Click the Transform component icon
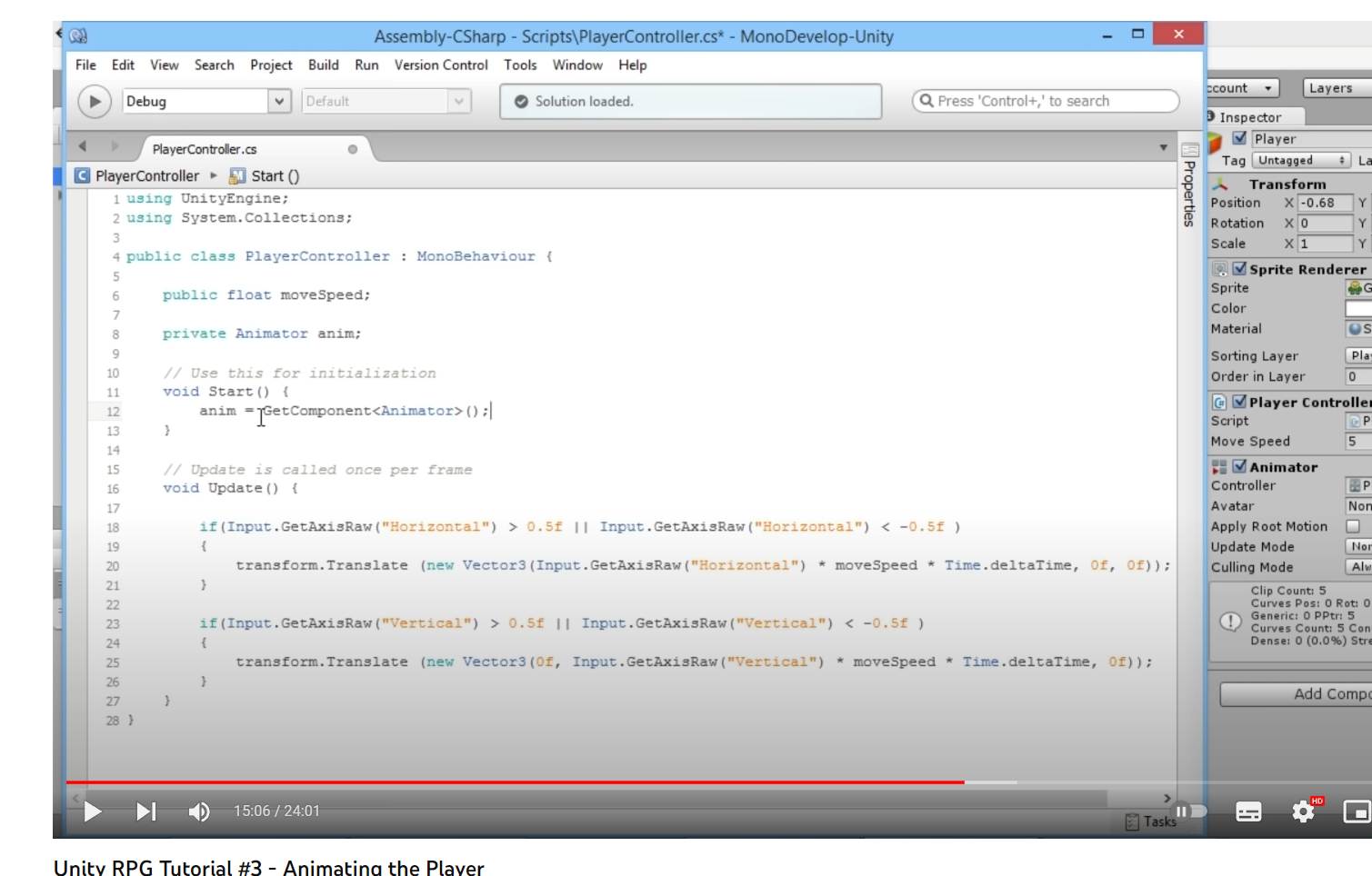Screen dimensions: 1372x876 [x=1220, y=184]
